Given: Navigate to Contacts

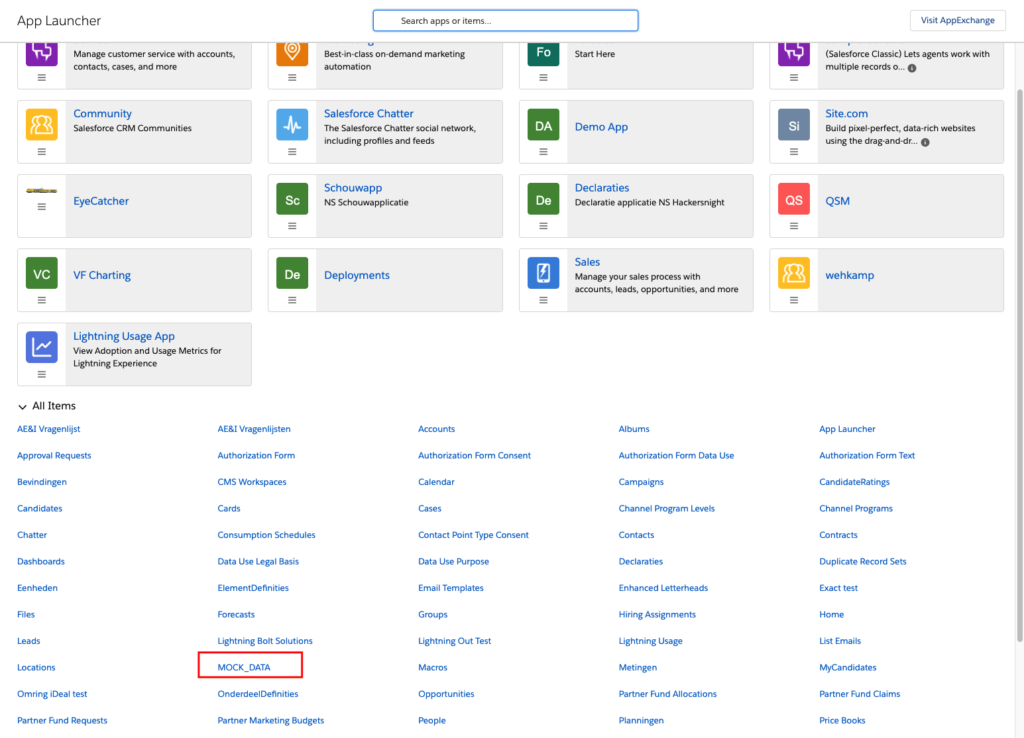Looking at the screenshot, I should coord(636,535).
